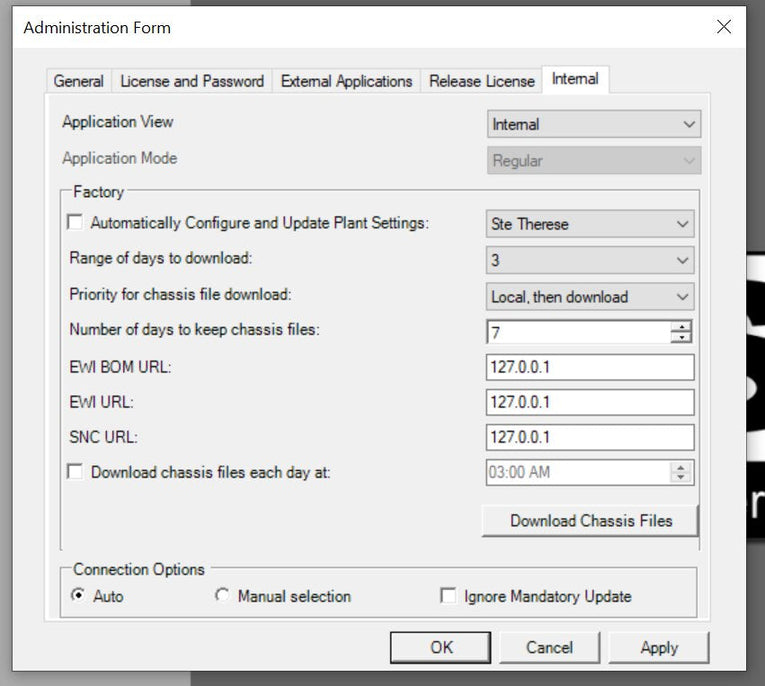Switch to the General tab
This screenshot has width=765, height=686.
coord(79,81)
